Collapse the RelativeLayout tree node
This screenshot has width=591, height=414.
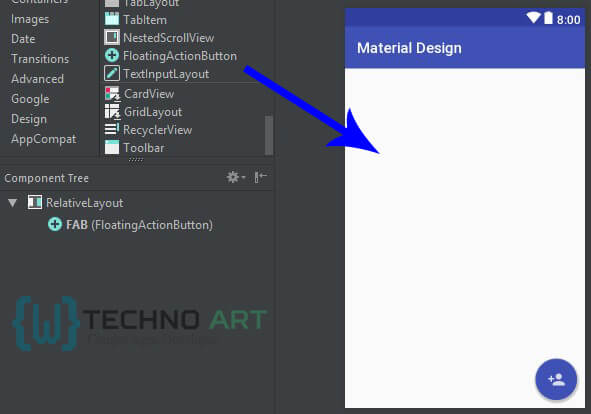pyautogui.click(x=12, y=203)
